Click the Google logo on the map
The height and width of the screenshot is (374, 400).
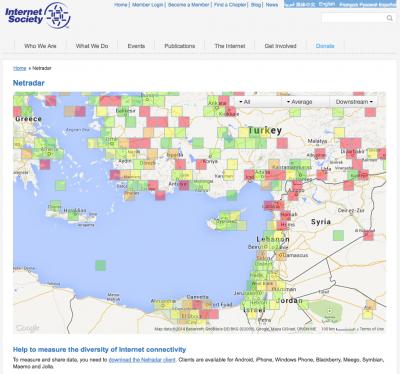coord(27,328)
